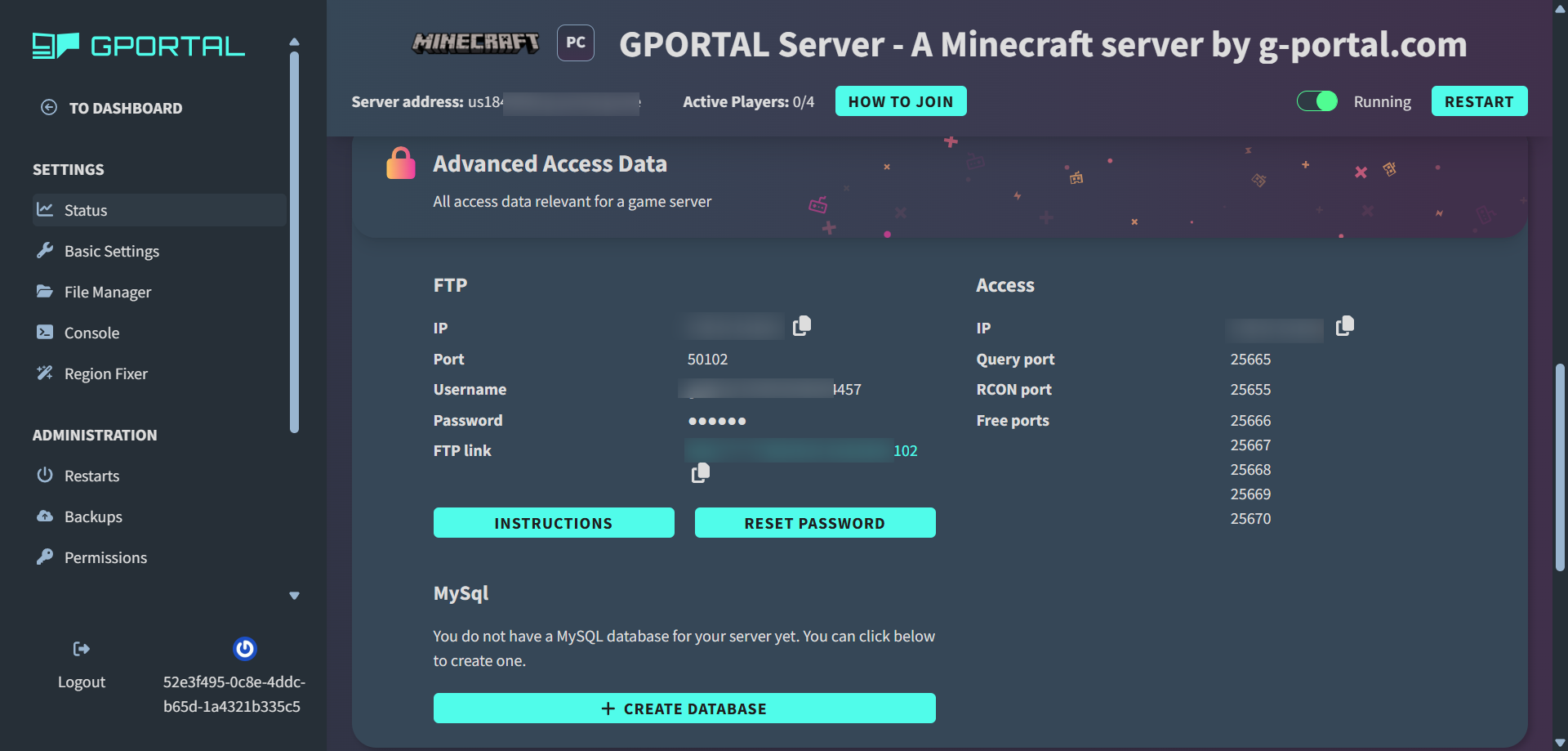Click Active Players 0/4 text
The image size is (1568, 751).
coord(749,101)
